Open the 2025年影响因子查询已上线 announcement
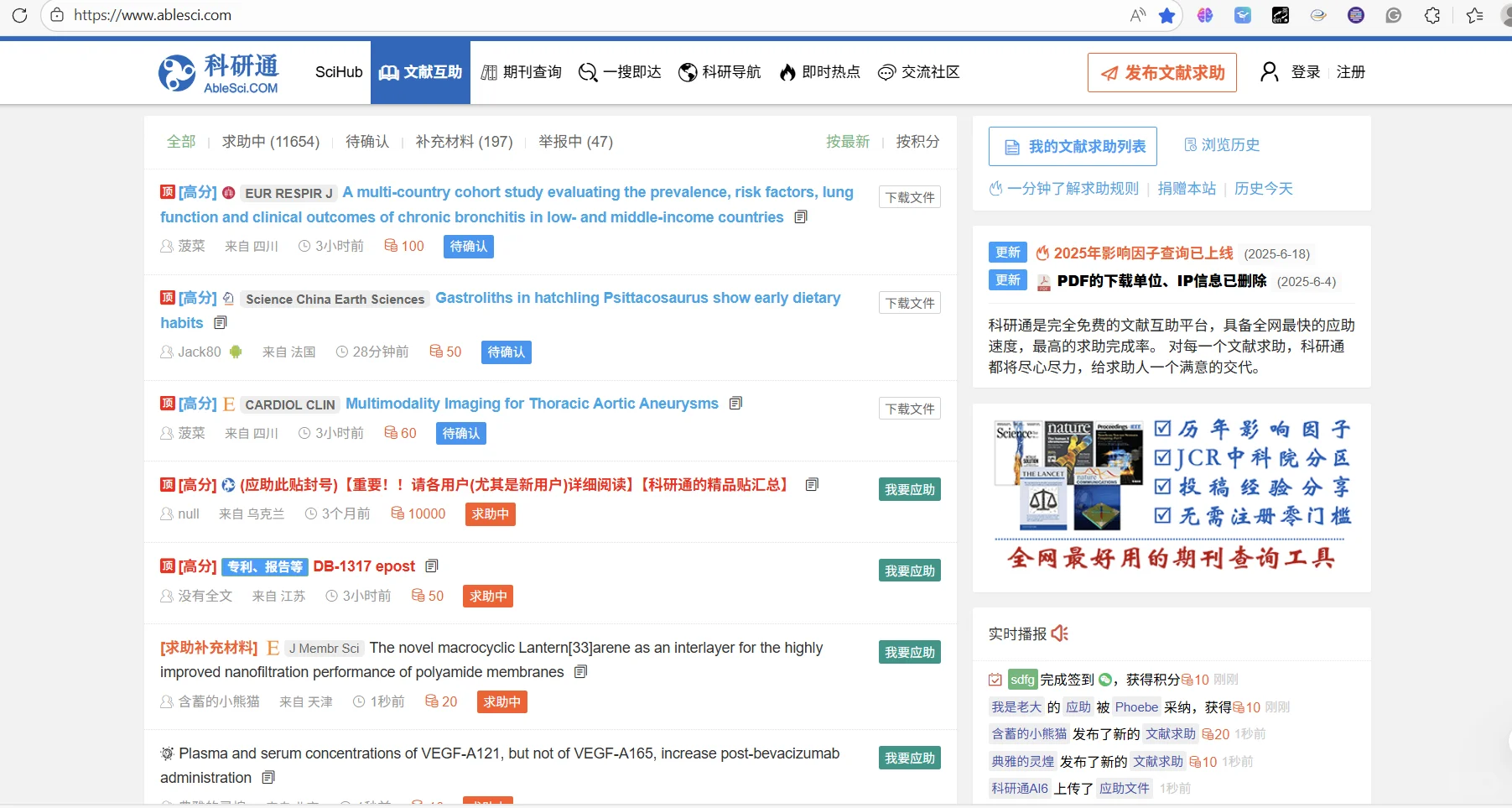The height and width of the screenshot is (808, 1512). point(1143,253)
